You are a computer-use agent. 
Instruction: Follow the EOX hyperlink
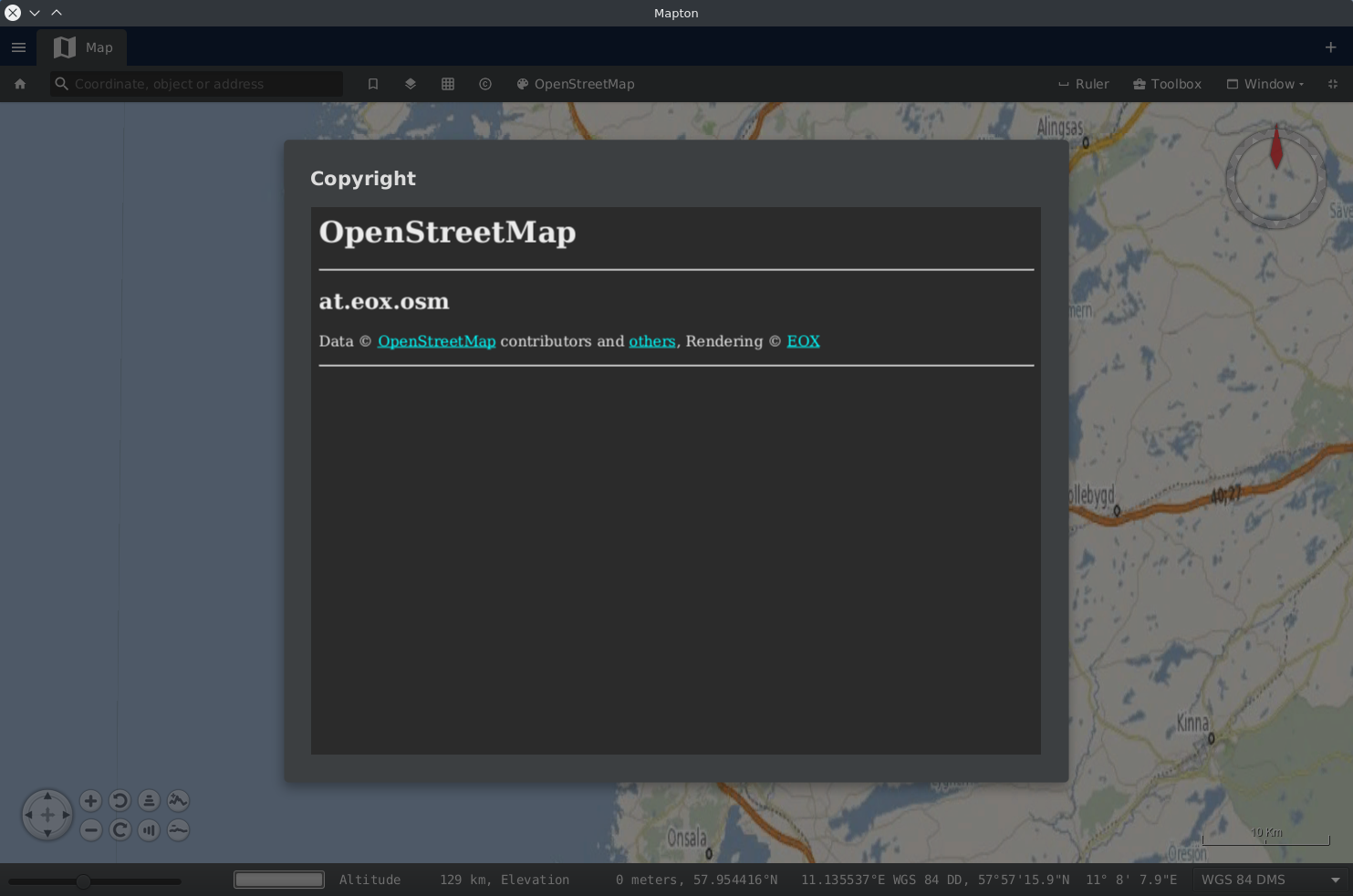[x=804, y=341]
